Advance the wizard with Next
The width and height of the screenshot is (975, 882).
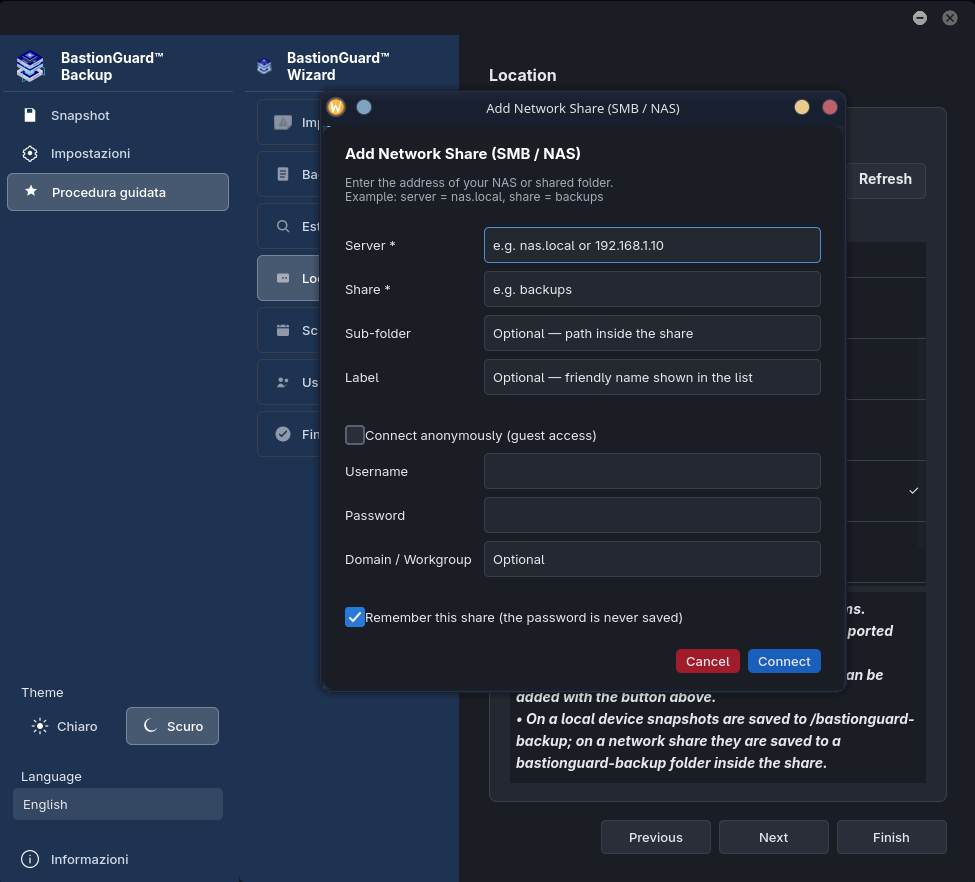(x=774, y=837)
